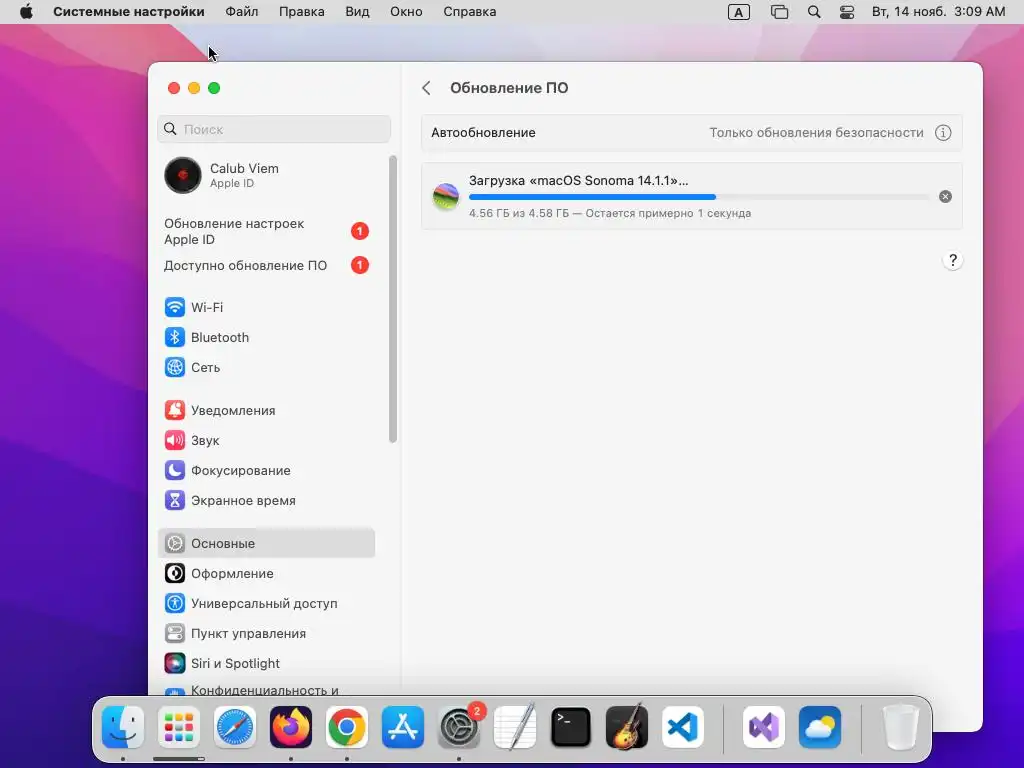Open Сеть network settings

click(x=266, y=367)
